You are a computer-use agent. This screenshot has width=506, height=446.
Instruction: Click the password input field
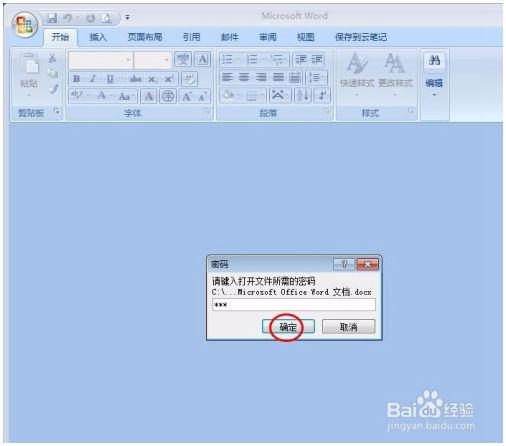pos(294,305)
